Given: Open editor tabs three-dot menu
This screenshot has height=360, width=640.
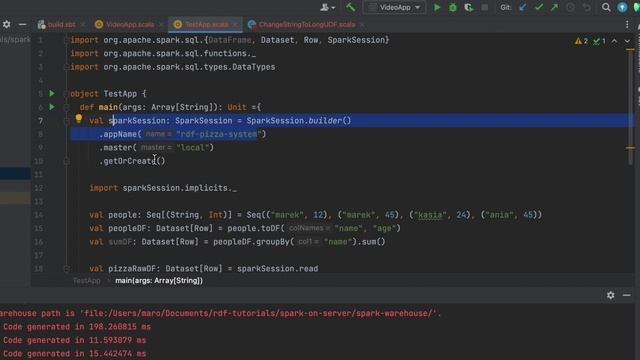Looking at the screenshot, I should (x=627, y=24).
